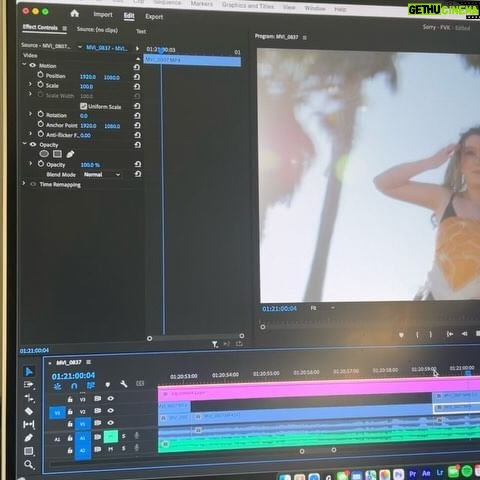The height and width of the screenshot is (480, 480).
Task: Select the Track Select Forward tool
Action: 29,385
